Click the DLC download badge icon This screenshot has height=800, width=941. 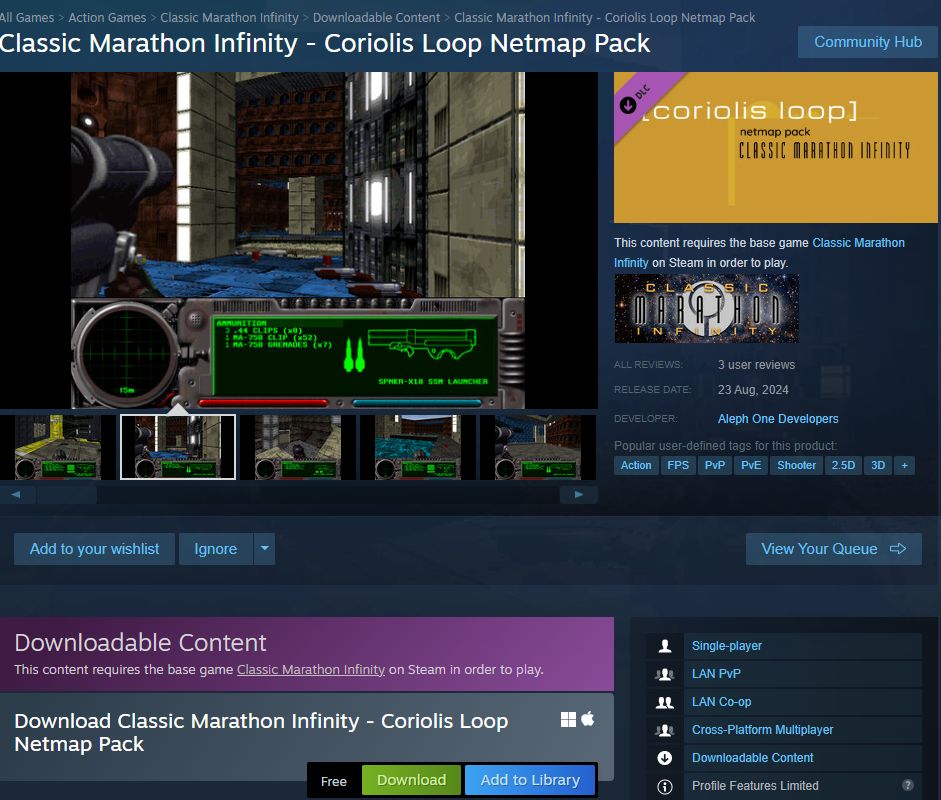[628, 106]
